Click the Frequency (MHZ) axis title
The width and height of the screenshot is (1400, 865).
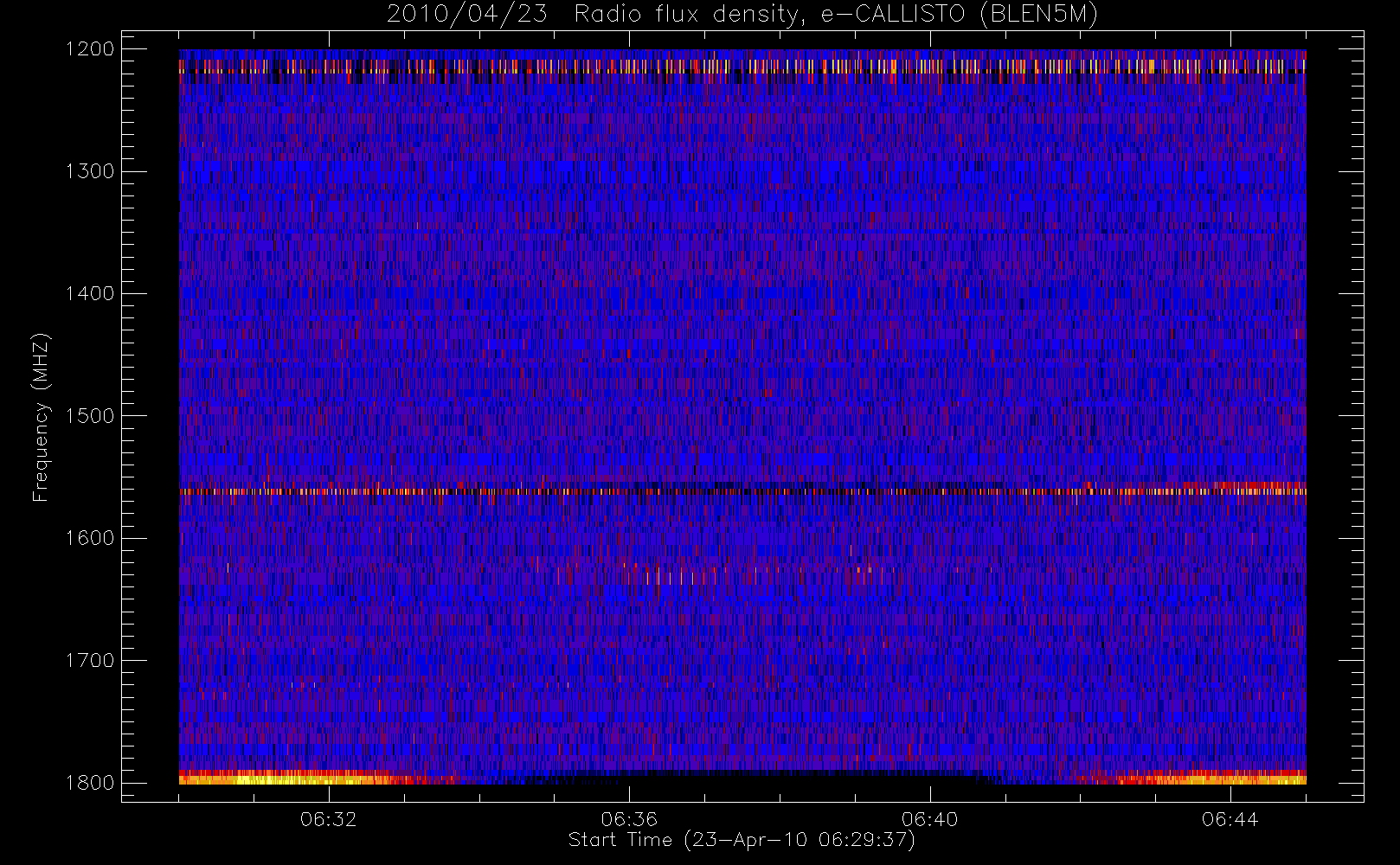pos(41,417)
